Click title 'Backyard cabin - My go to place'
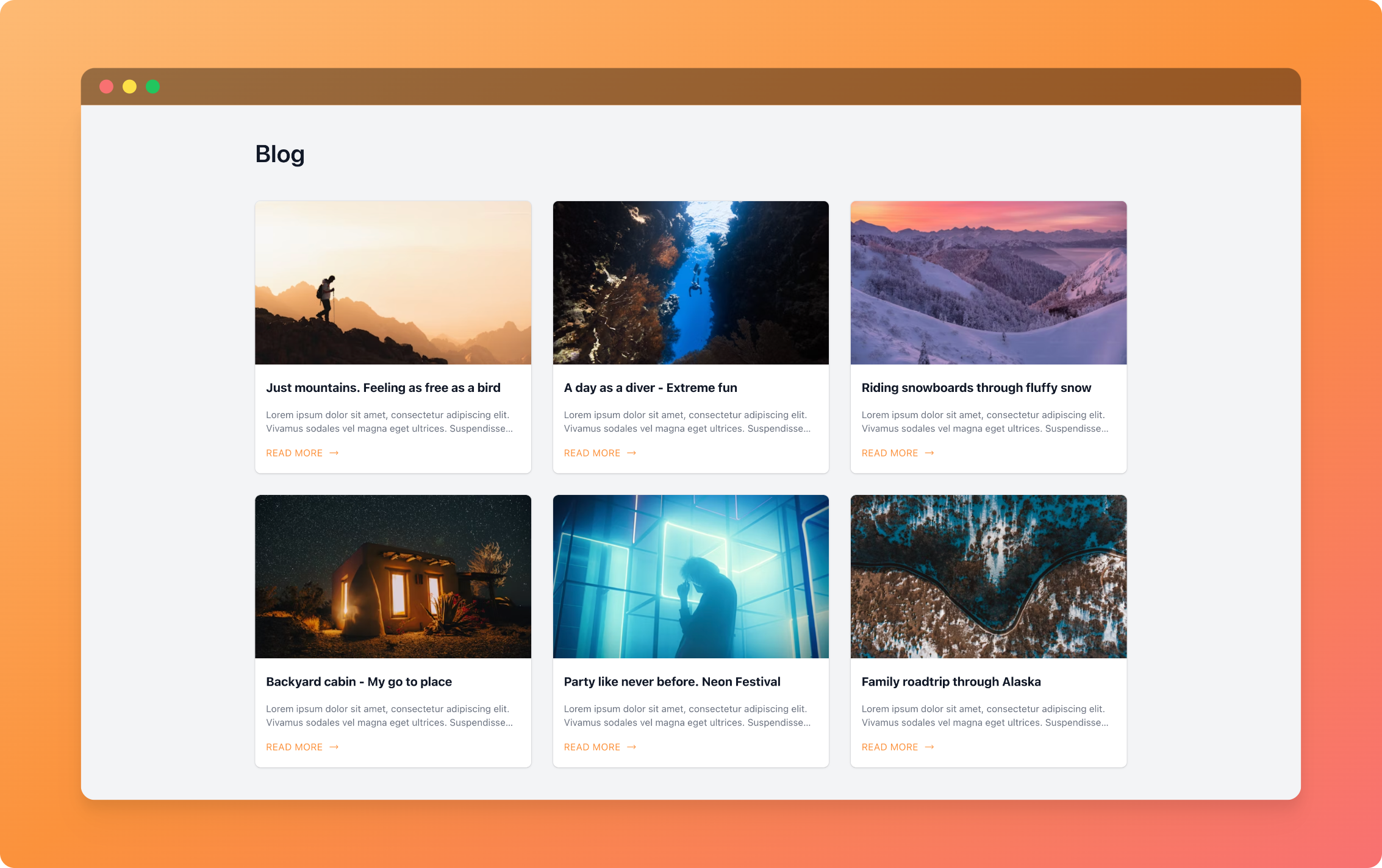Screen dimensions: 1382x868 coord(359,681)
